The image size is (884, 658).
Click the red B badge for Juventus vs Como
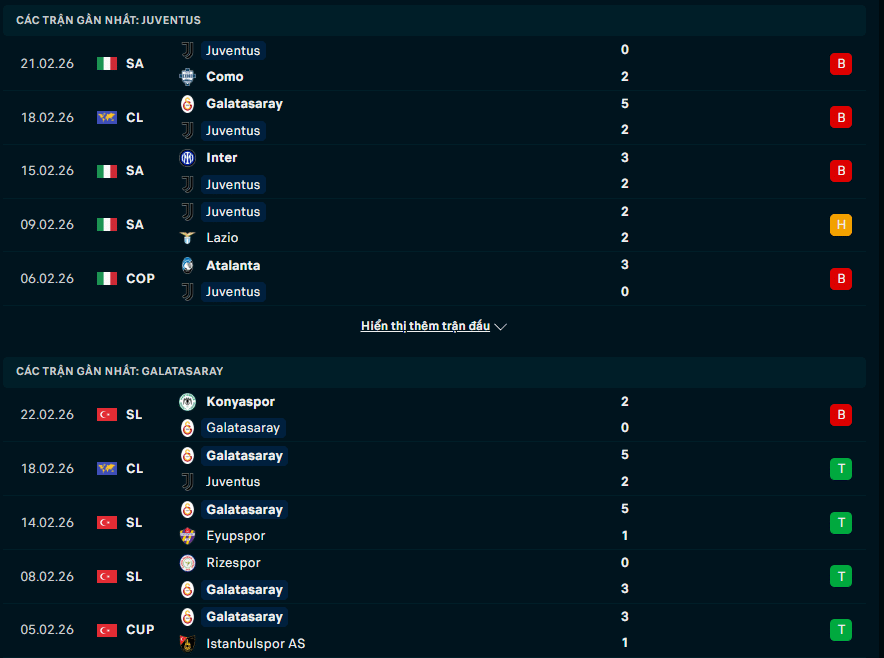841,64
